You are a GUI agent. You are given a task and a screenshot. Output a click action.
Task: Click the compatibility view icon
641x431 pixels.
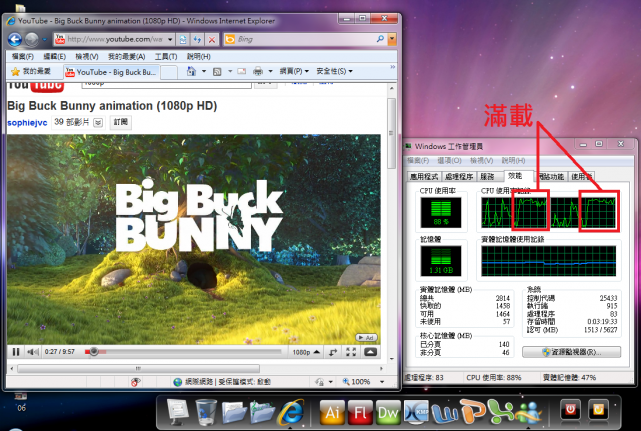coord(183,39)
